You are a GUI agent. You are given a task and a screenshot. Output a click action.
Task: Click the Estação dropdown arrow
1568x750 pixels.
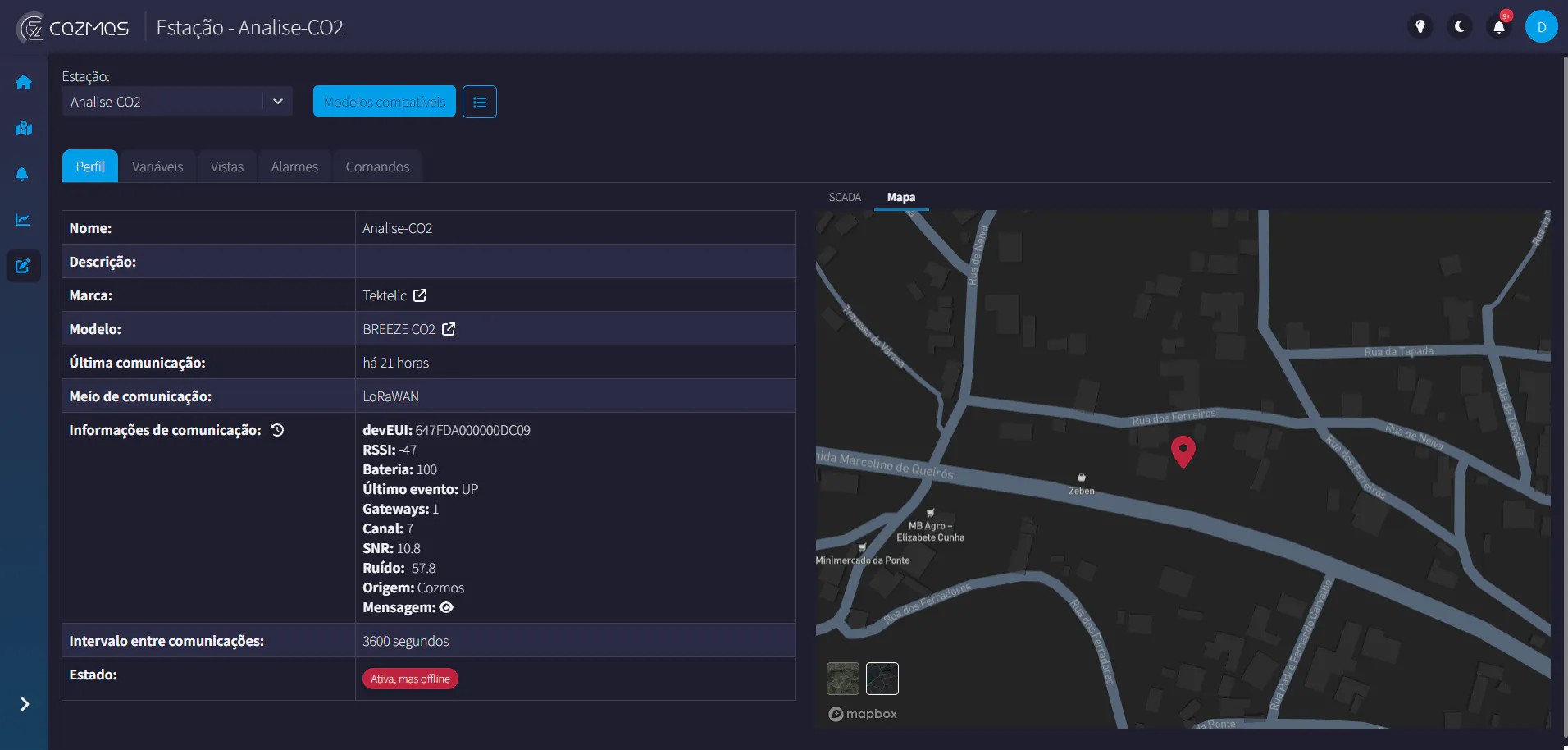pos(278,102)
